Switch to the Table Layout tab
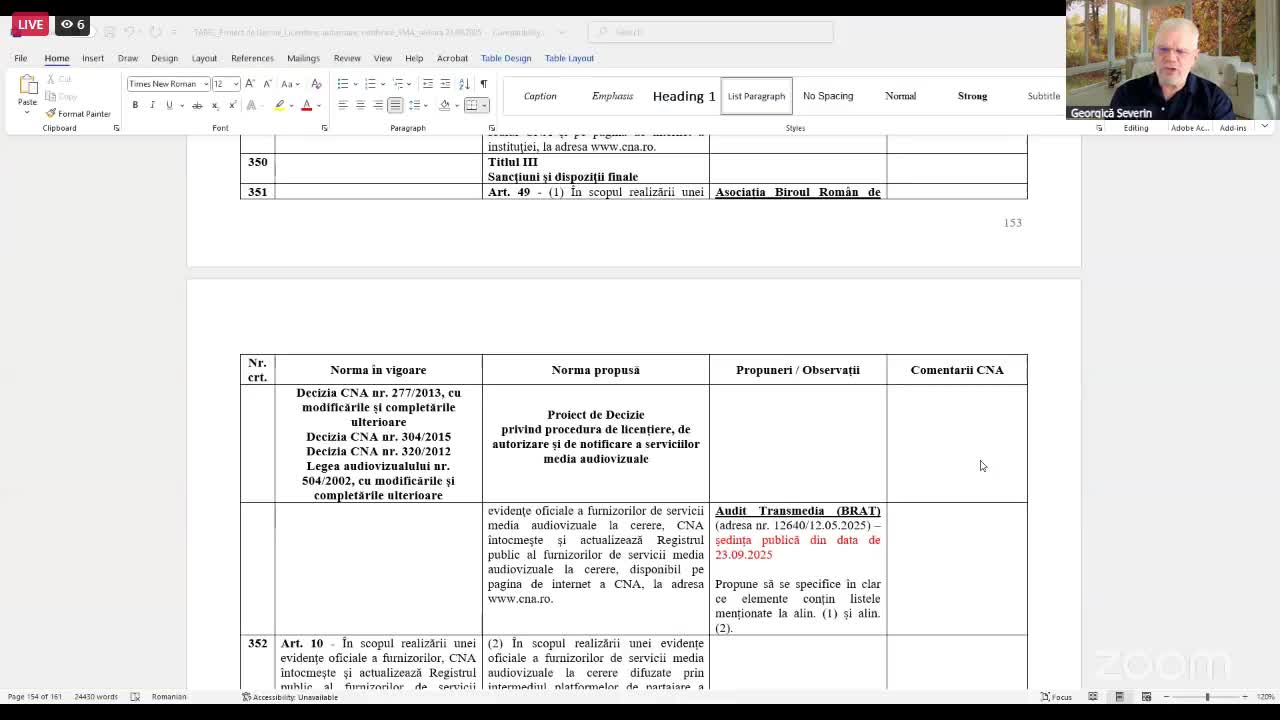The width and height of the screenshot is (1280, 720). click(569, 58)
